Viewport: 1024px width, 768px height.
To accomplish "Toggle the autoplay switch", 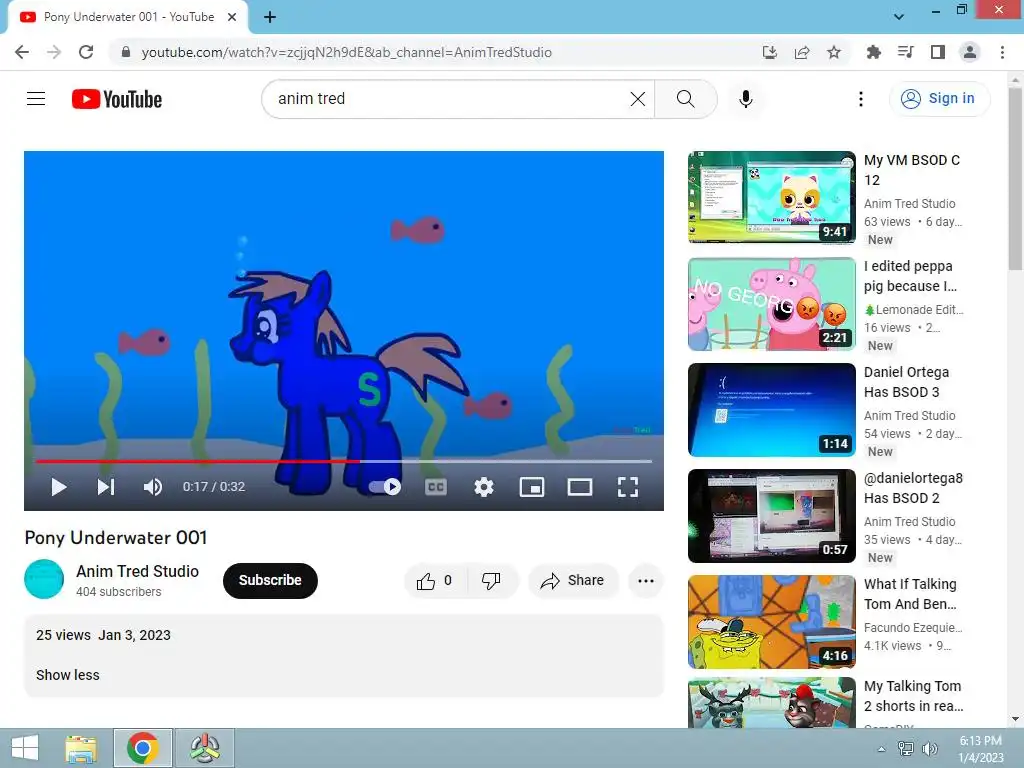I will click(385, 487).
